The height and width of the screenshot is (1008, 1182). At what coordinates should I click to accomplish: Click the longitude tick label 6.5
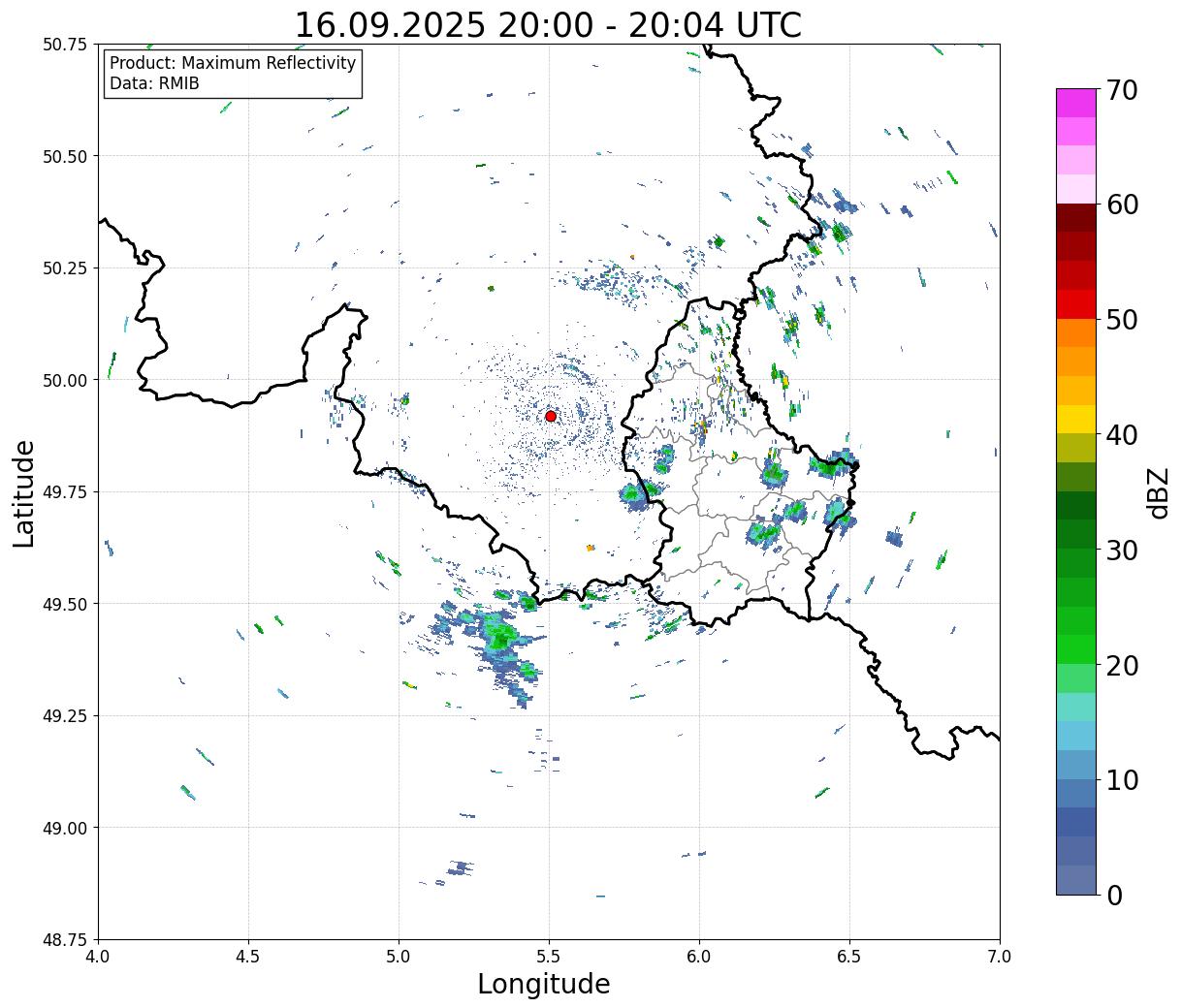tap(849, 957)
